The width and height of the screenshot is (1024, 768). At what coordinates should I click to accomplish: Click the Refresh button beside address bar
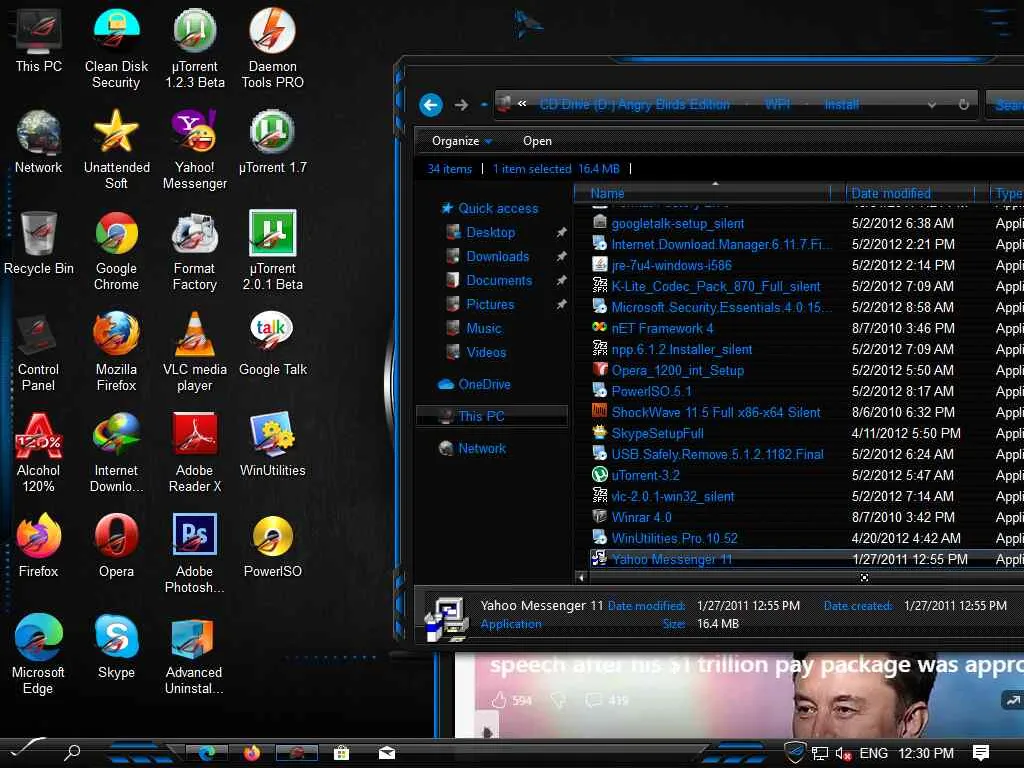[964, 105]
